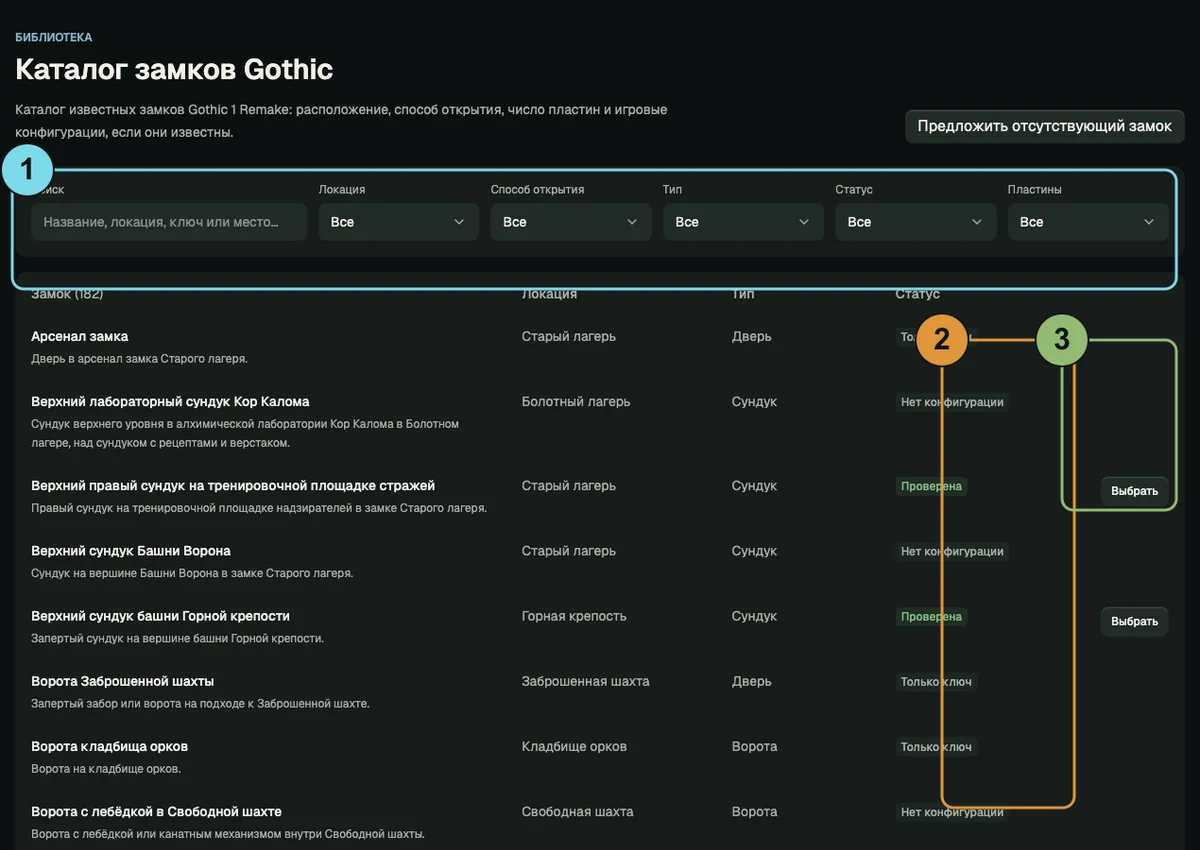Select Ворота Заброшенной шахты entry

[123, 681]
